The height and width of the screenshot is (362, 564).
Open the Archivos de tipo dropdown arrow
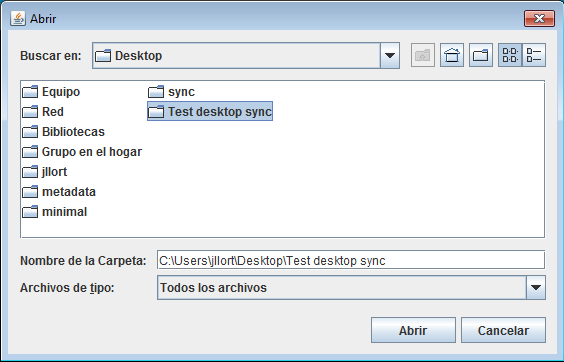pos(536,288)
